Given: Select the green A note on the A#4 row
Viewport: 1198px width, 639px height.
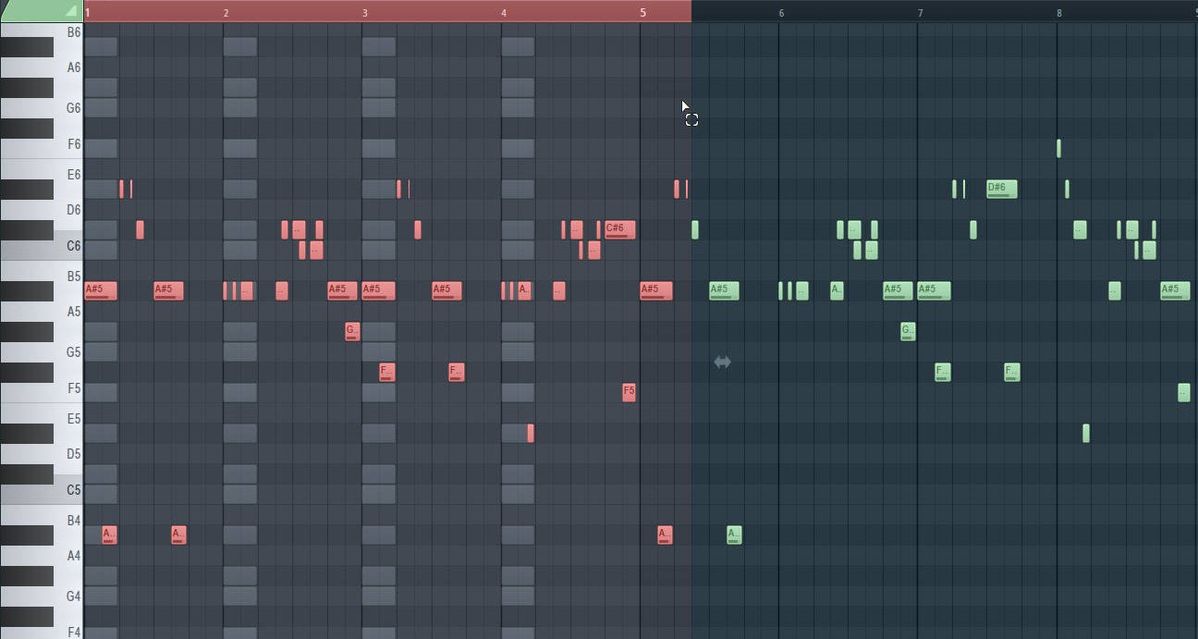Looking at the screenshot, I should point(734,535).
